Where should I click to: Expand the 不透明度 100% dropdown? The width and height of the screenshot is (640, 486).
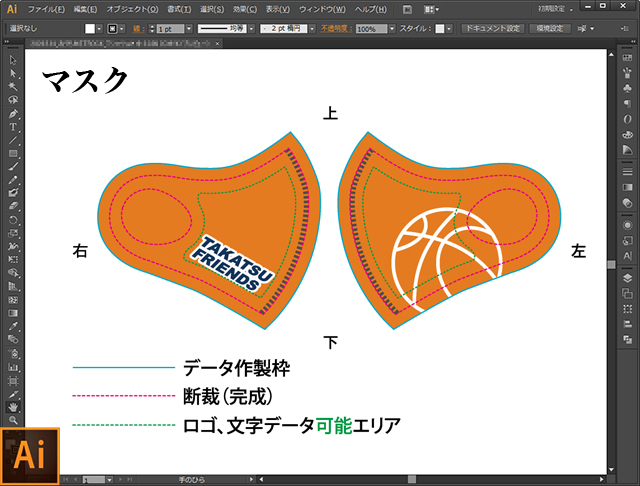pyautogui.click(x=392, y=29)
